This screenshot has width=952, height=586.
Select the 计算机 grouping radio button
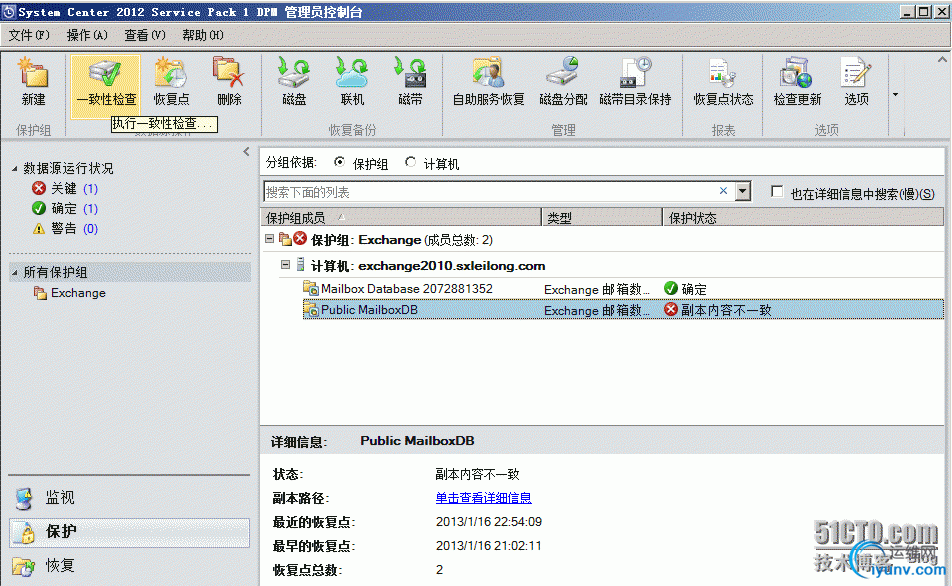click(410, 162)
